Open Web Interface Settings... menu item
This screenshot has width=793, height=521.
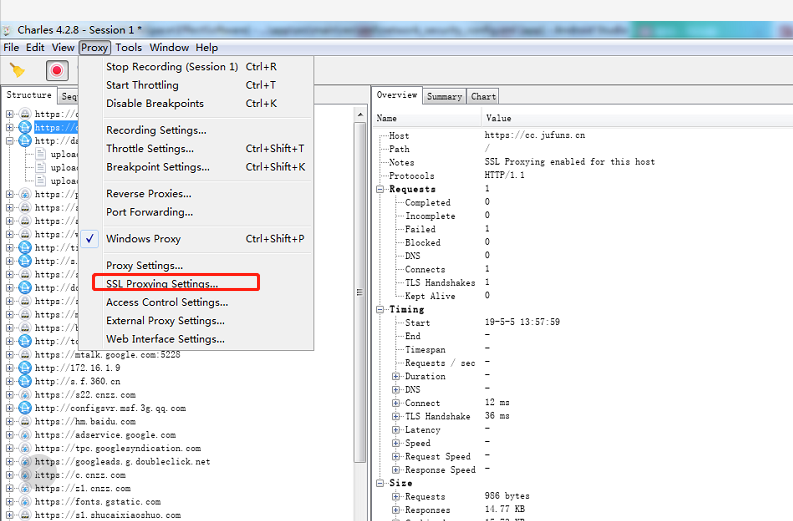click(196, 339)
